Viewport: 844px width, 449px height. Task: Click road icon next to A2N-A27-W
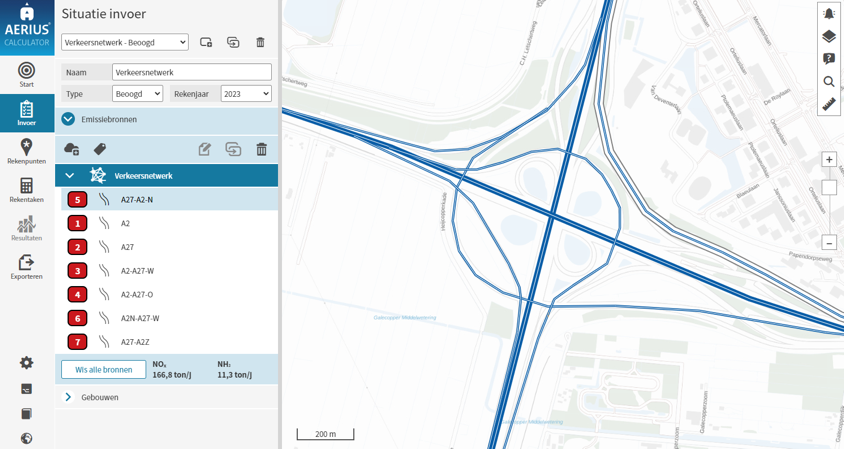coord(104,318)
